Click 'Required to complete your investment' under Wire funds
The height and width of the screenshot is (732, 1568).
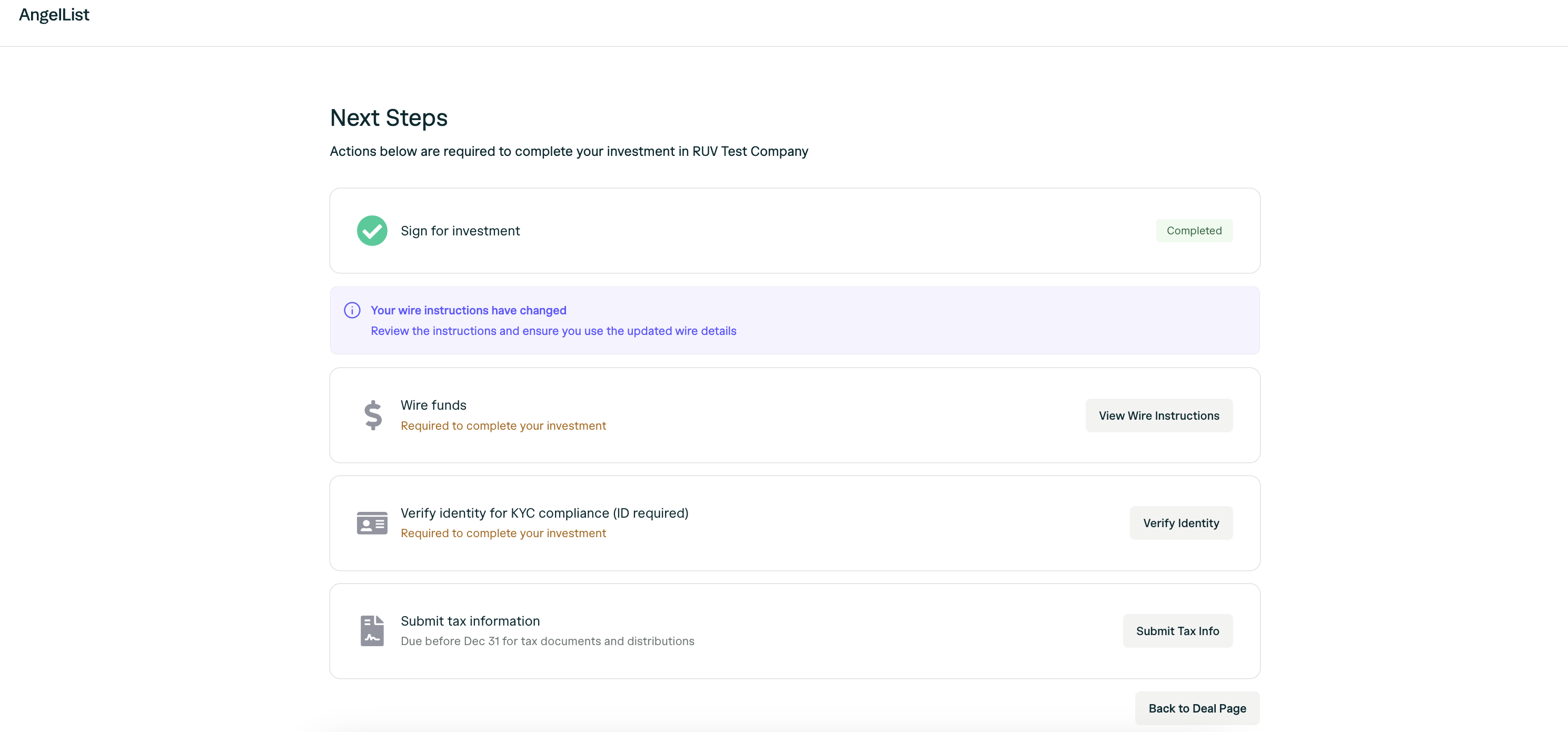[503, 426]
